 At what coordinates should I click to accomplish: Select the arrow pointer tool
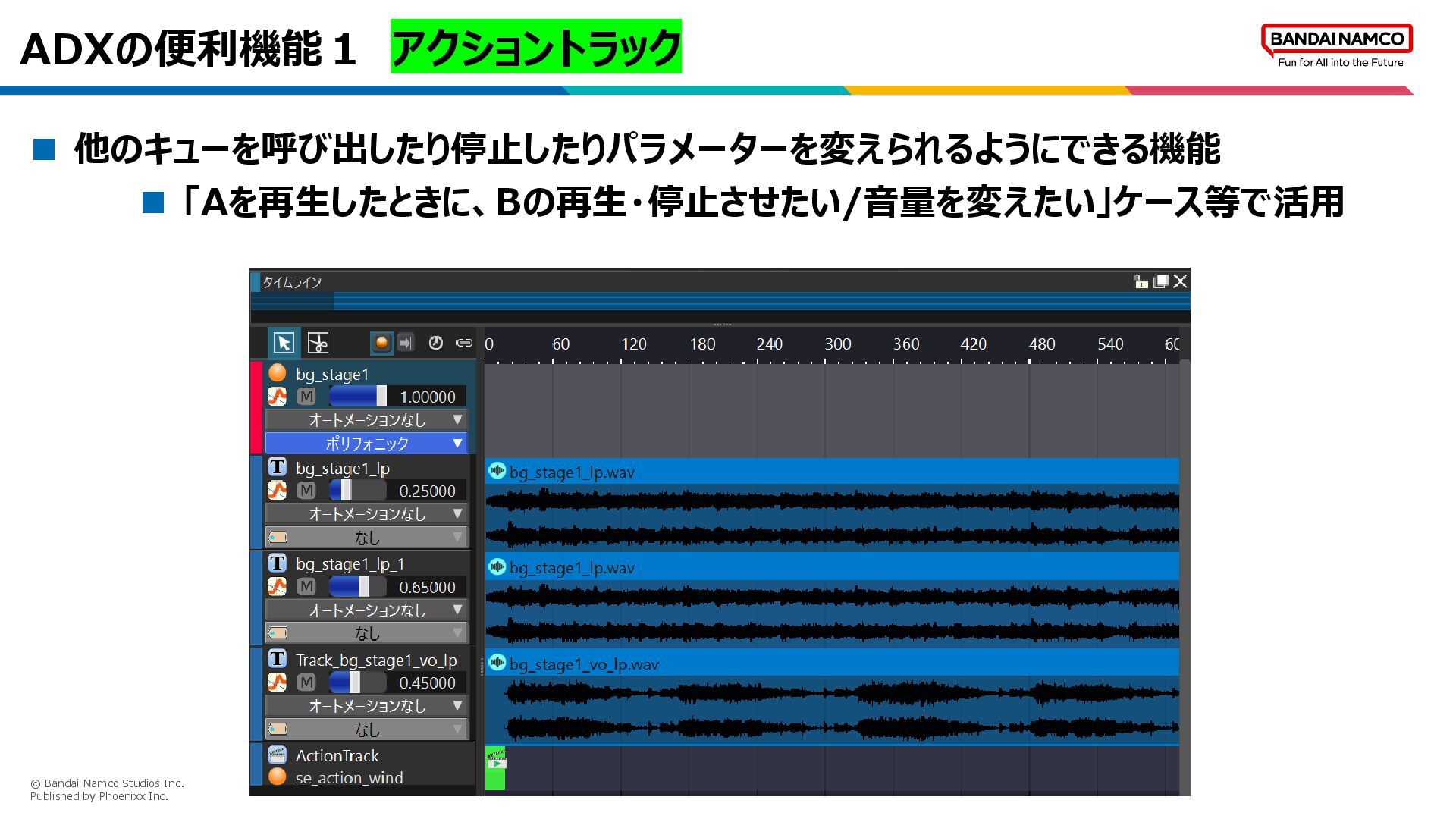pyautogui.click(x=284, y=344)
